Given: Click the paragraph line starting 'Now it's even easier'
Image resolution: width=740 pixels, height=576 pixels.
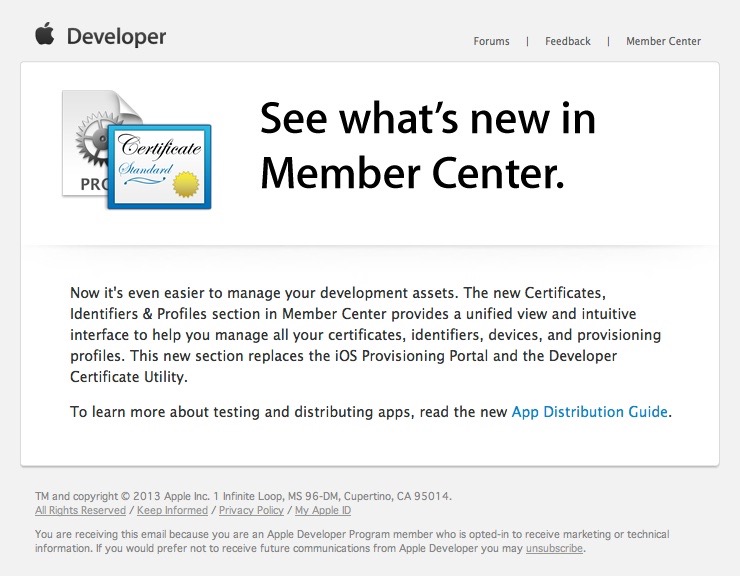Looking at the screenshot, I should point(338,293).
